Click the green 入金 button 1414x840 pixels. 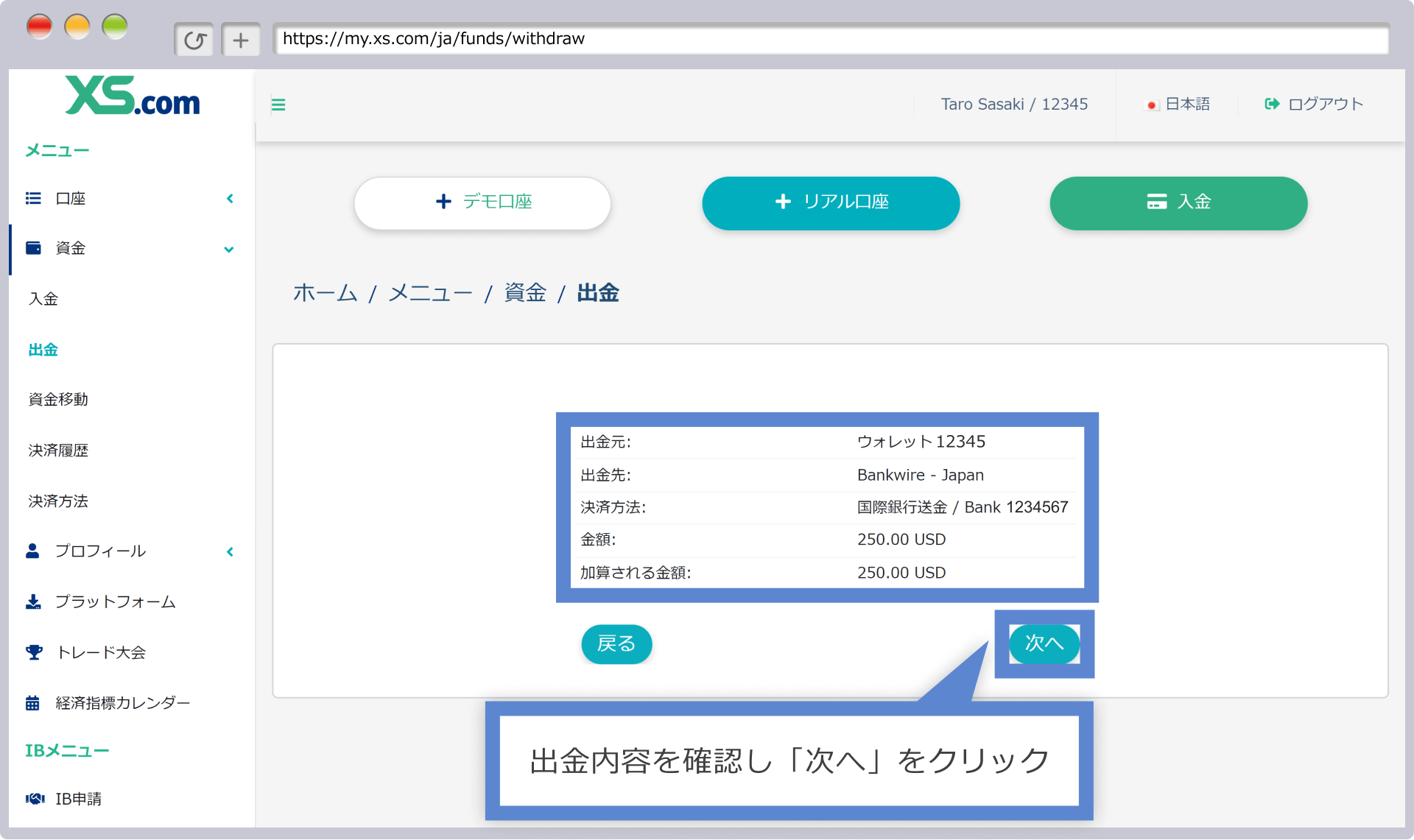[x=1178, y=202]
